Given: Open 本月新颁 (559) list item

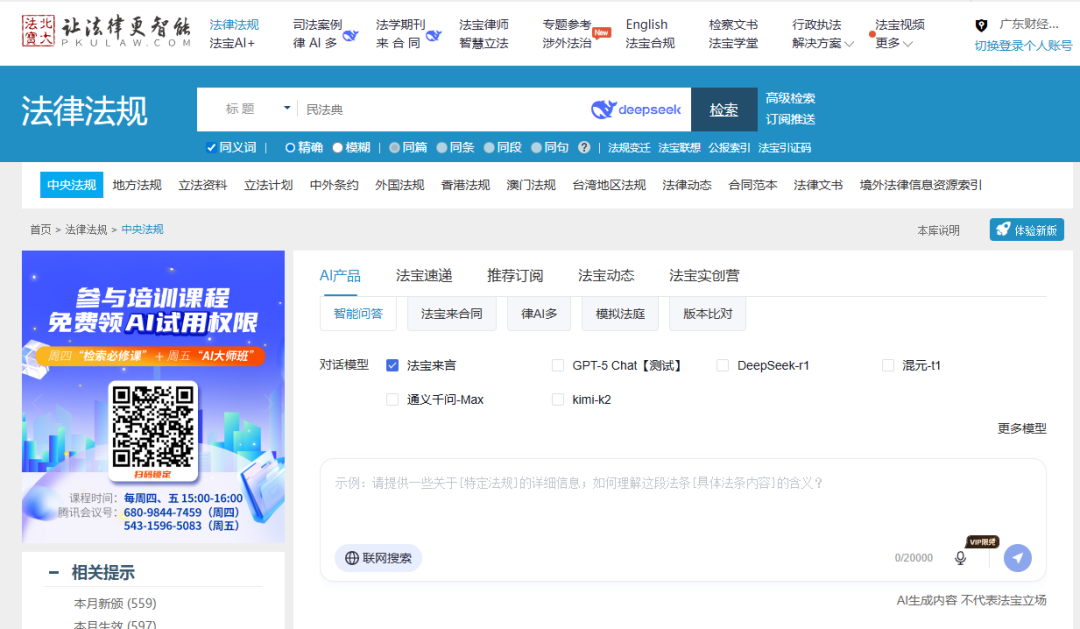Looking at the screenshot, I should click(115, 604).
